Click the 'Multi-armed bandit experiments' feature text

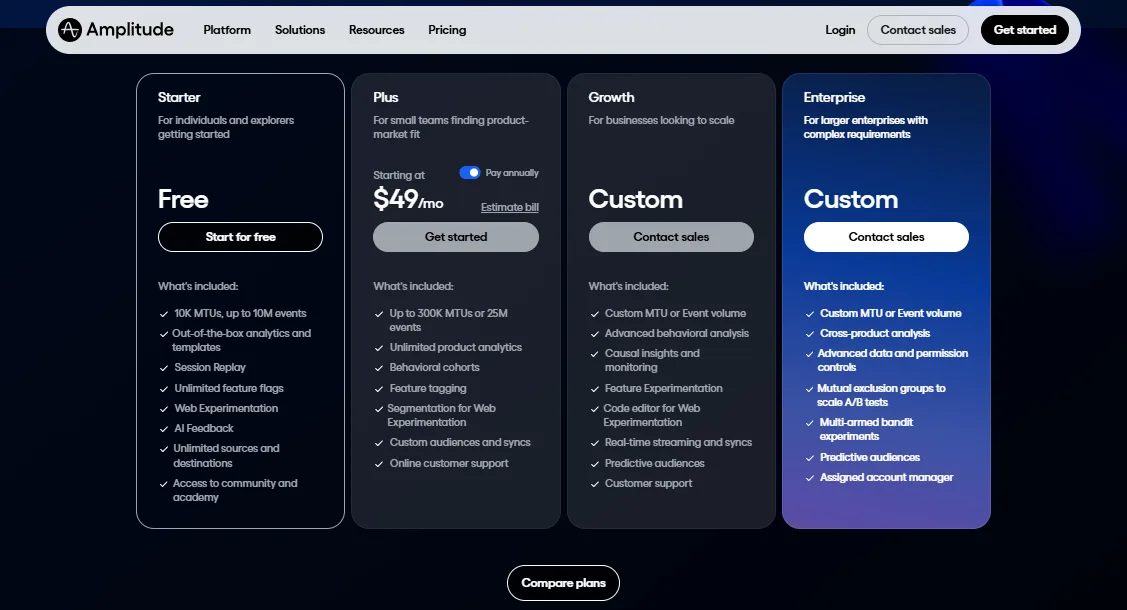[866, 429]
